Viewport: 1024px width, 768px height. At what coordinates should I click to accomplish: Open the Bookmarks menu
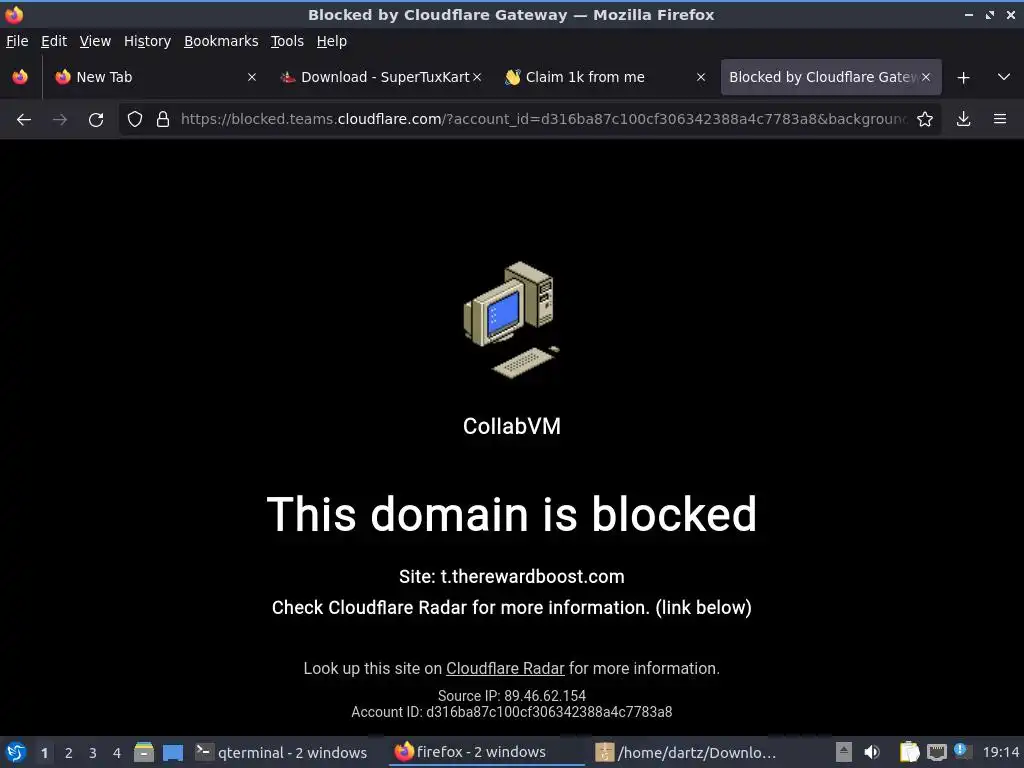[x=221, y=41]
